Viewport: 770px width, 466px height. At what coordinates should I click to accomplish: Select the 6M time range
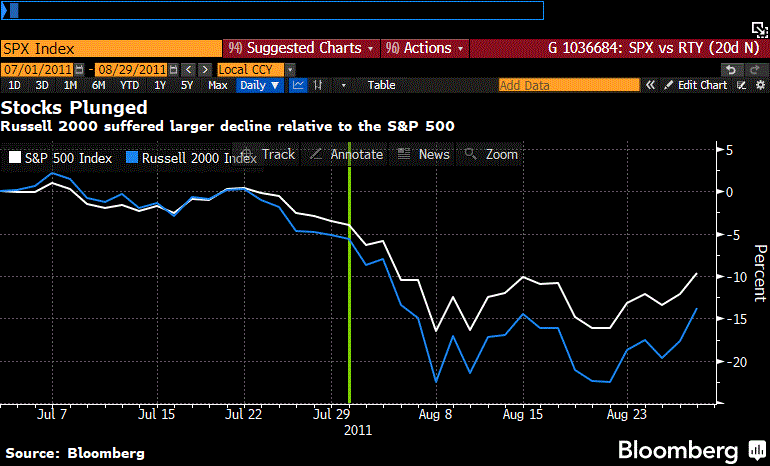(x=99, y=85)
